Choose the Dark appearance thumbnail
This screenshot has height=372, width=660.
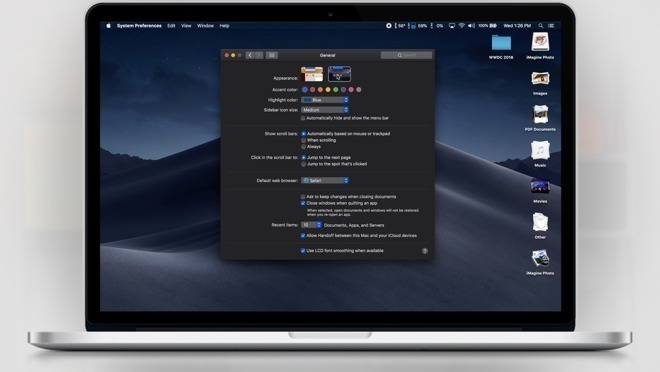[x=339, y=74]
